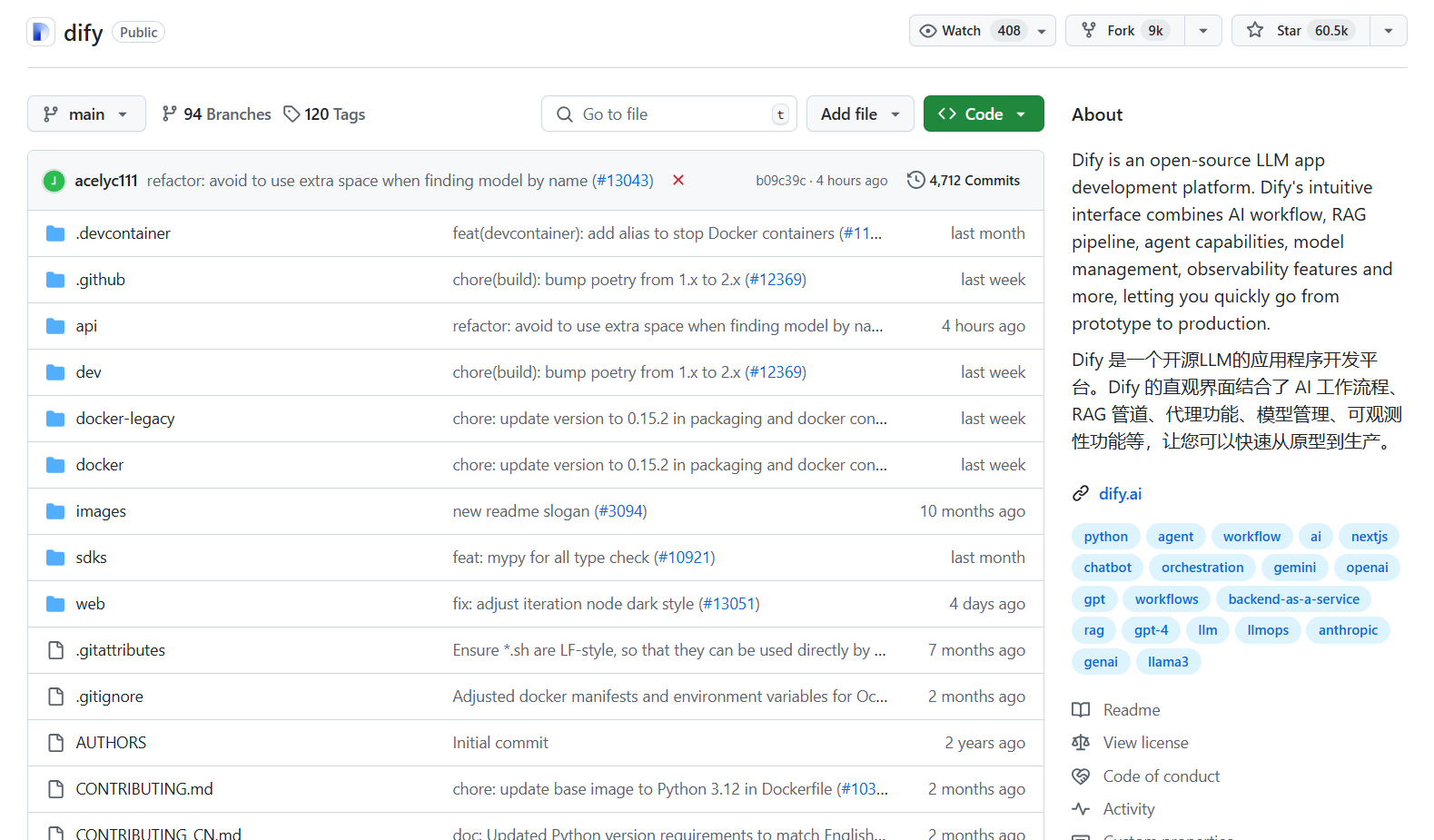This screenshot has width=1434, height=840.
Task: Click the .gitattributes file icon
Action: point(55,650)
